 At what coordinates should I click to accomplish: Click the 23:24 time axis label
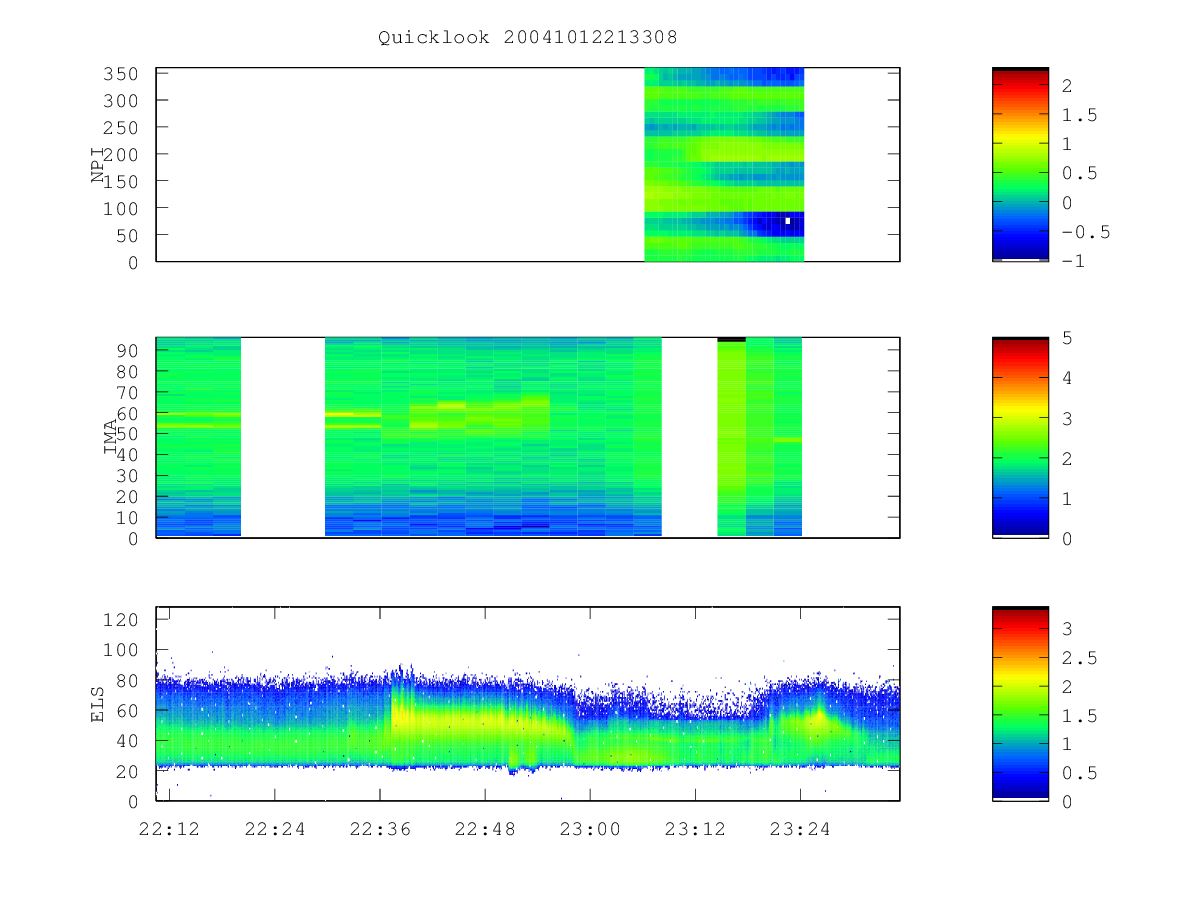799,829
